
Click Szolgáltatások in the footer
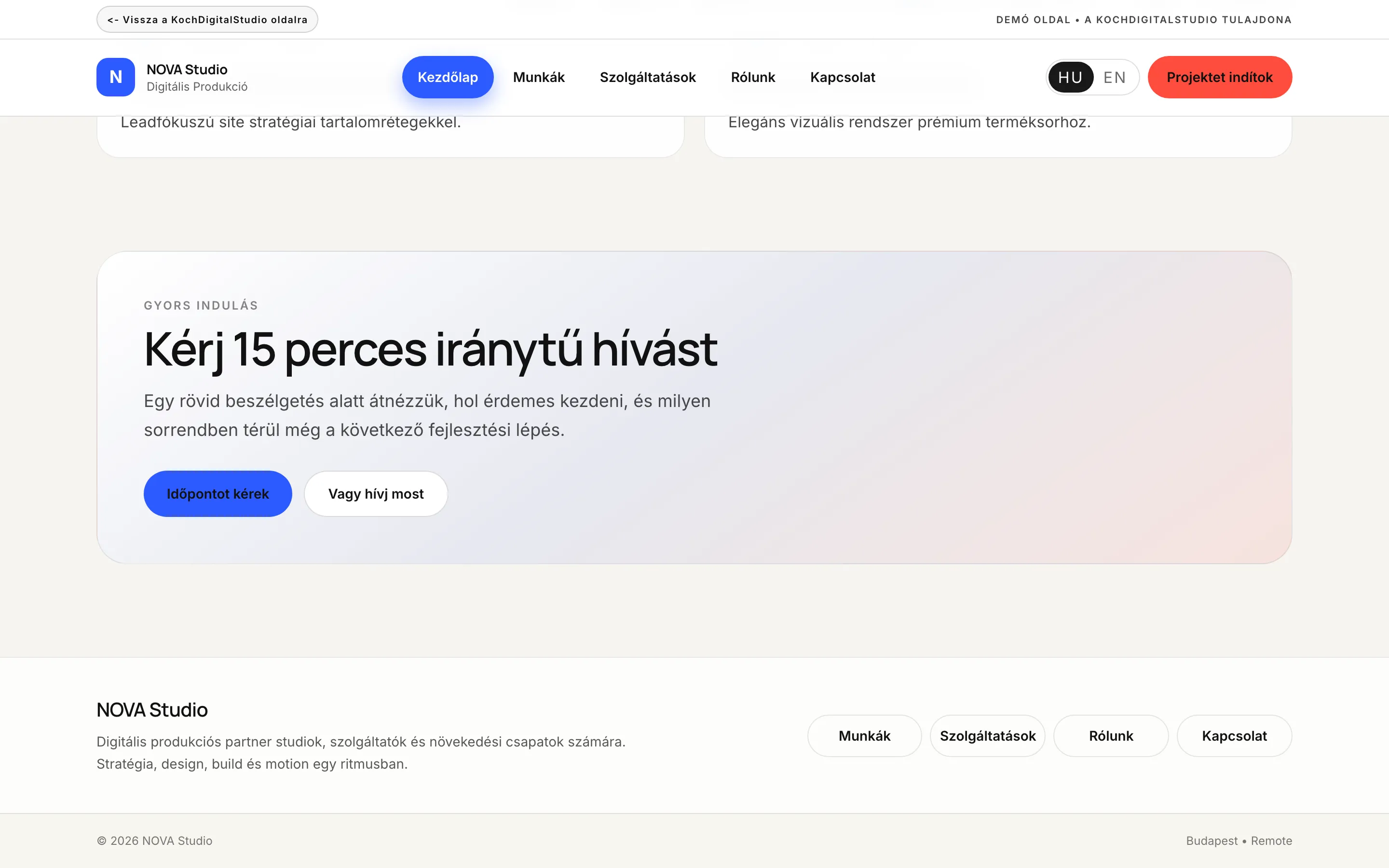987,735
